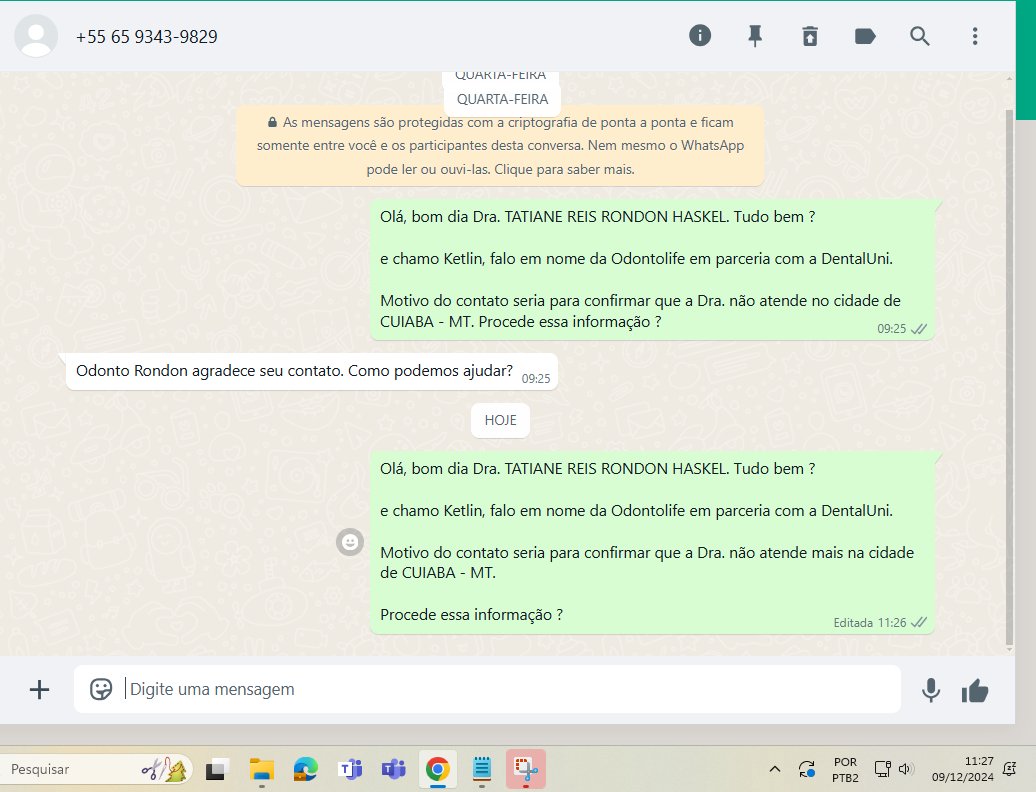This screenshot has width=1036, height=792.
Task: Start voice recording with microphone icon
Action: click(x=931, y=690)
